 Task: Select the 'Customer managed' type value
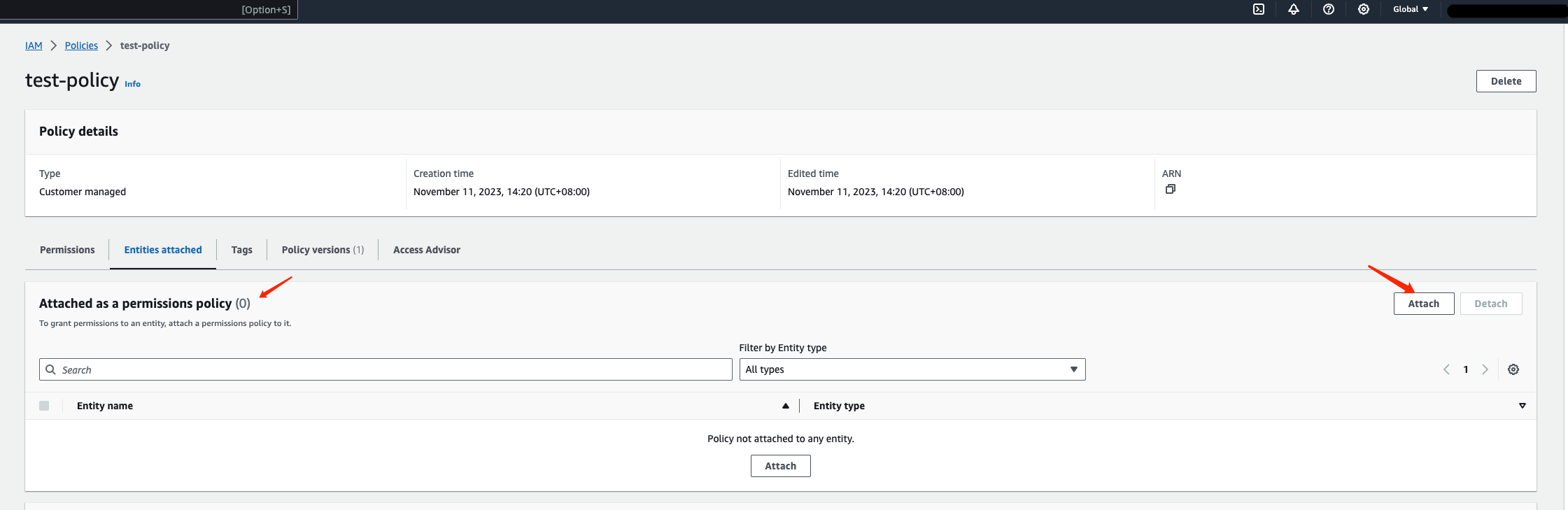83,192
